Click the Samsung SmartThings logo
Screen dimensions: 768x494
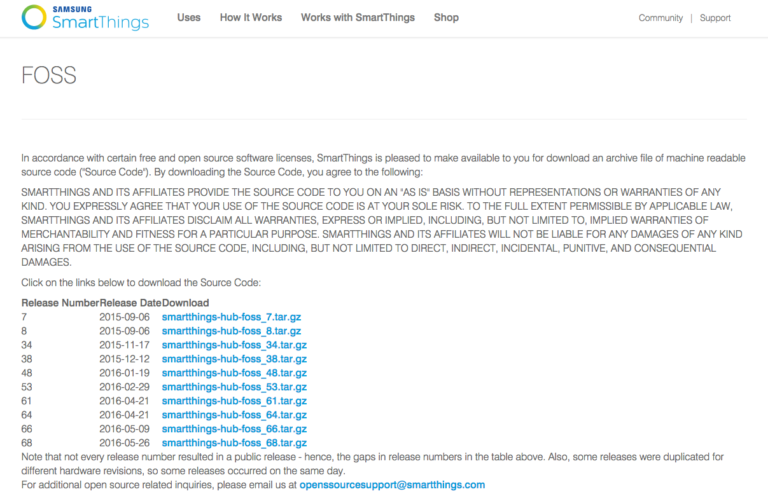pyautogui.click(x=85, y=18)
